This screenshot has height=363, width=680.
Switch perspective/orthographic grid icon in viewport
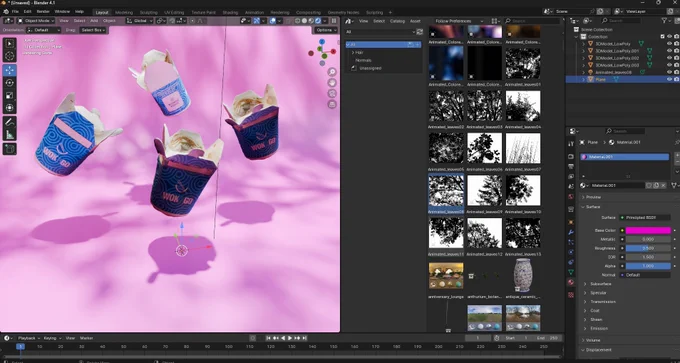[332, 104]
